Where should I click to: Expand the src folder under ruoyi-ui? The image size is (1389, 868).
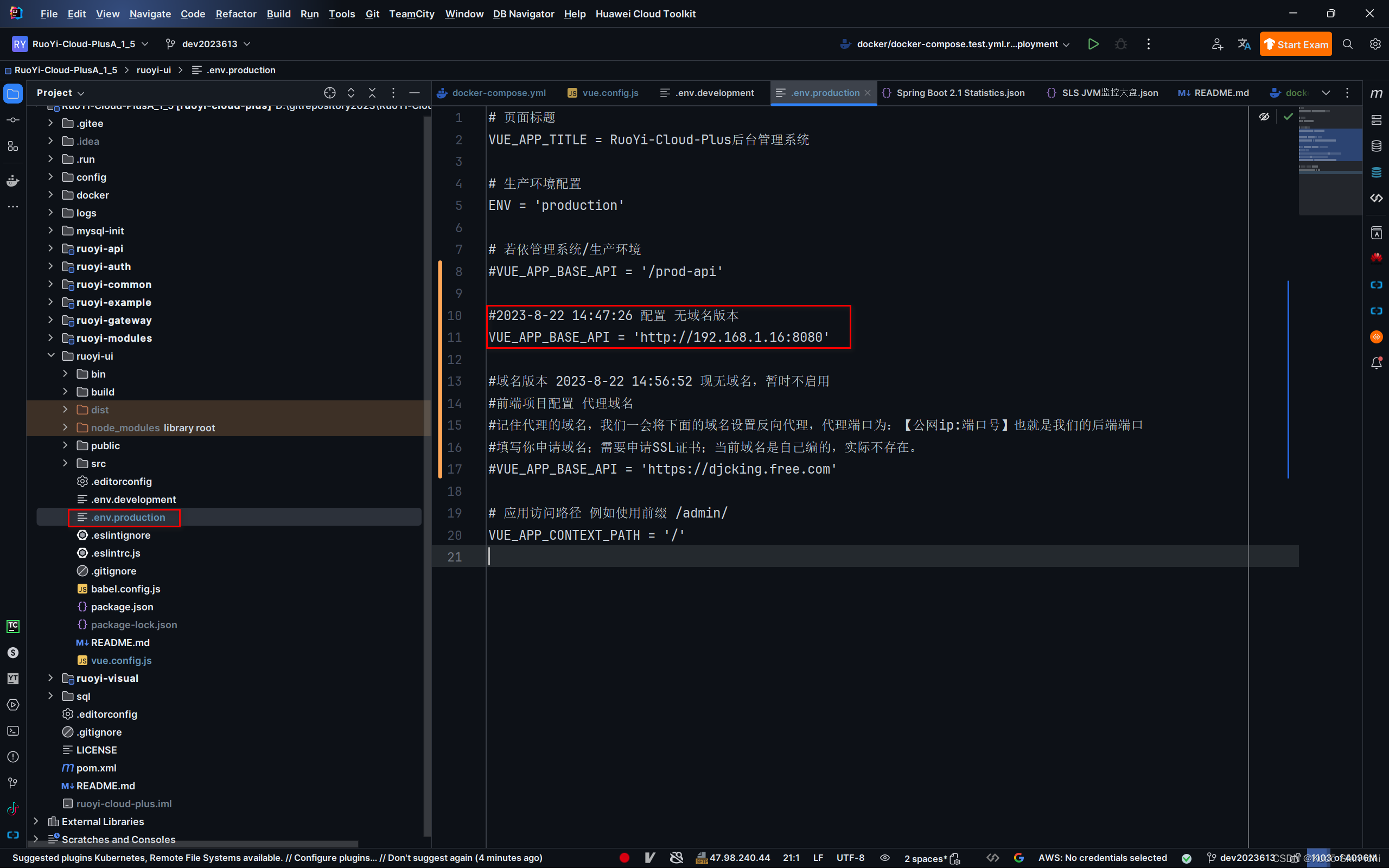(x=65, y=463)
